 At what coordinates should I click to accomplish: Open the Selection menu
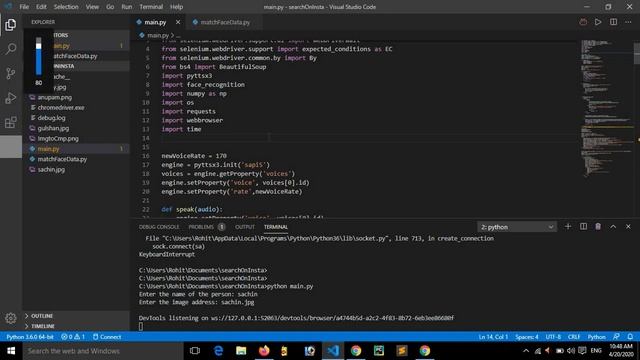tap(66, 7)
